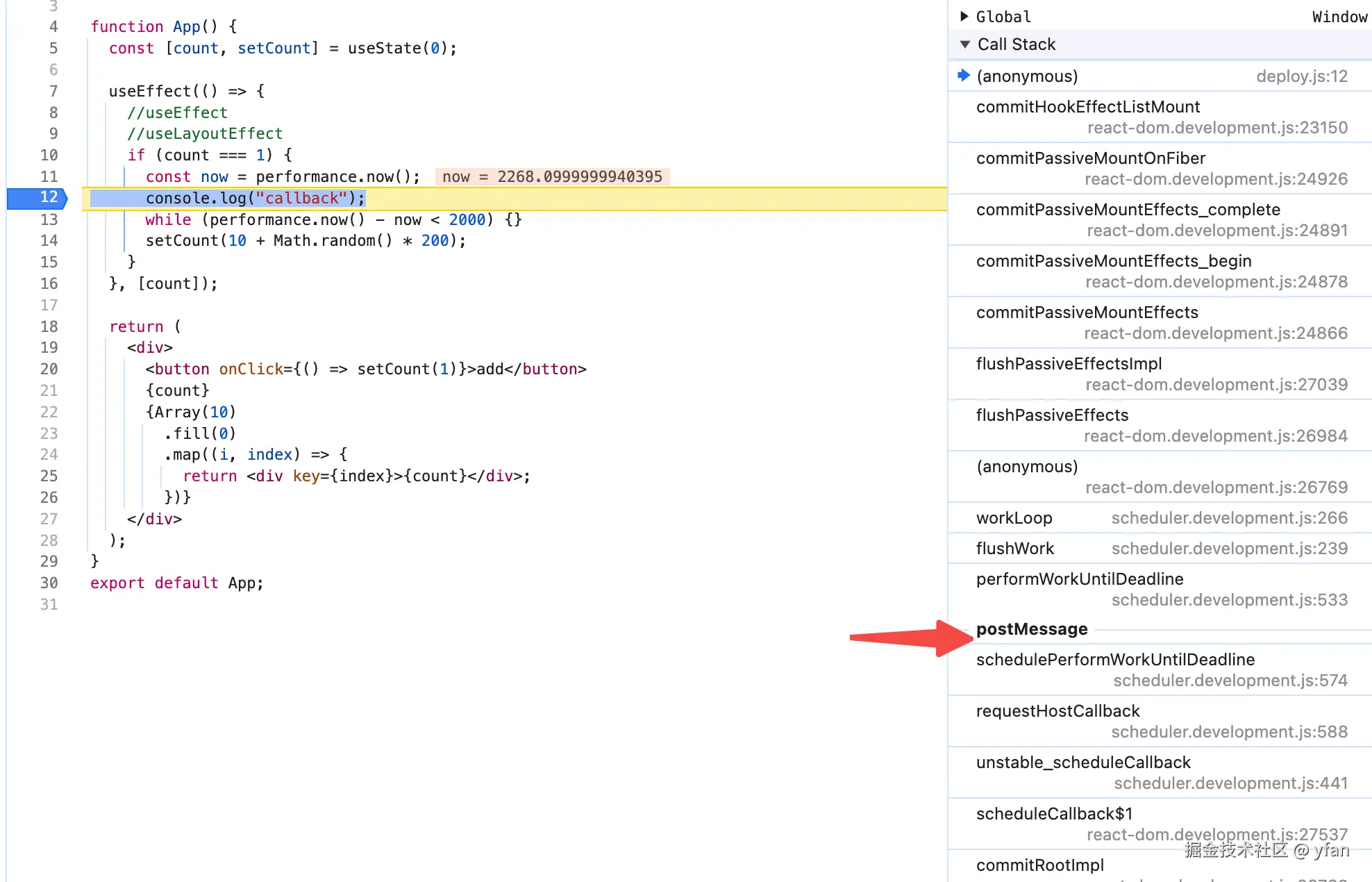Image resolution: width=1372 pixels, height=882 pixels.
Task: Open scheduler.development.js:266 link
Action: (x=1229, y=518)
